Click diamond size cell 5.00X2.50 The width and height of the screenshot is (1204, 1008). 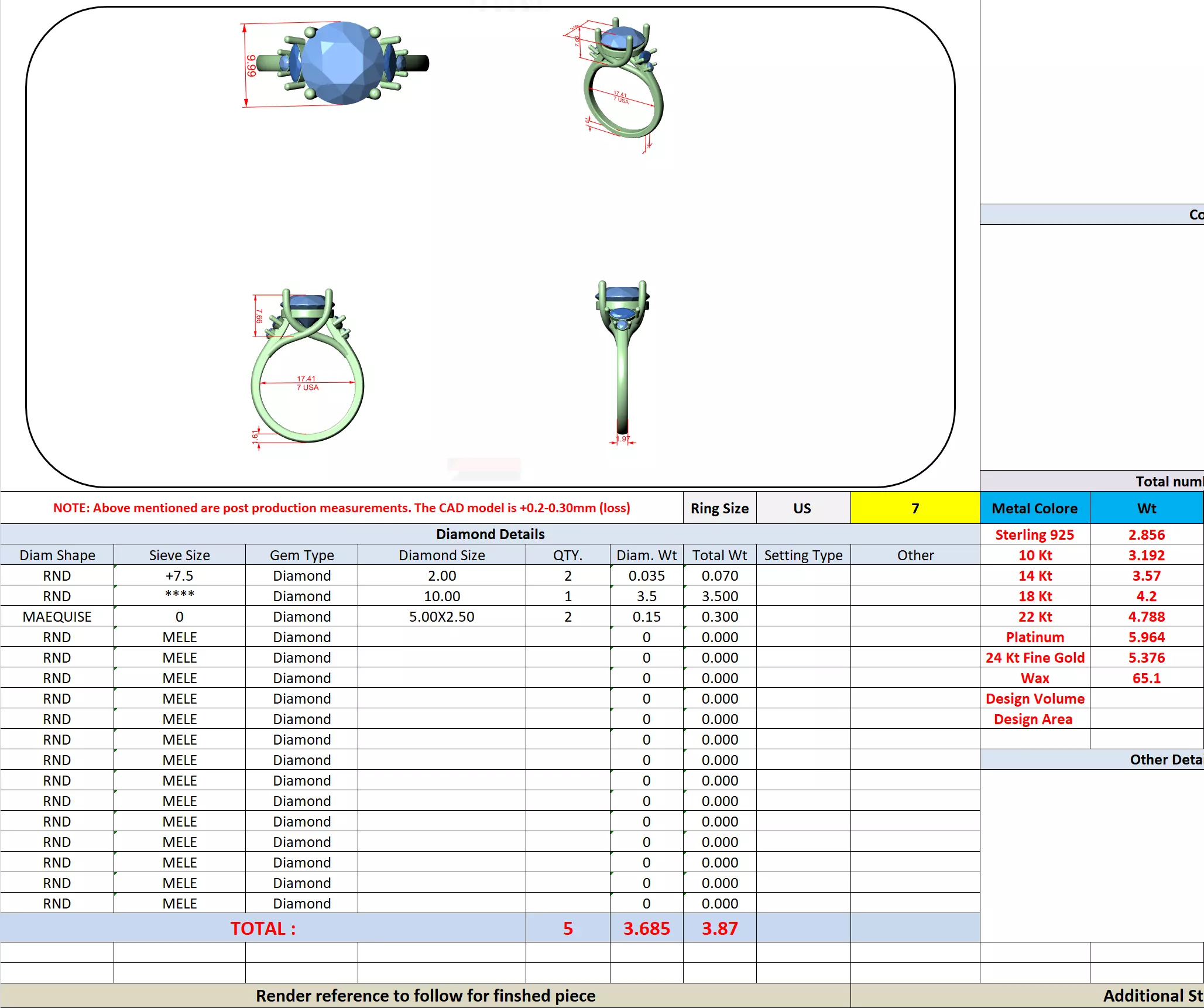(441, 616)
